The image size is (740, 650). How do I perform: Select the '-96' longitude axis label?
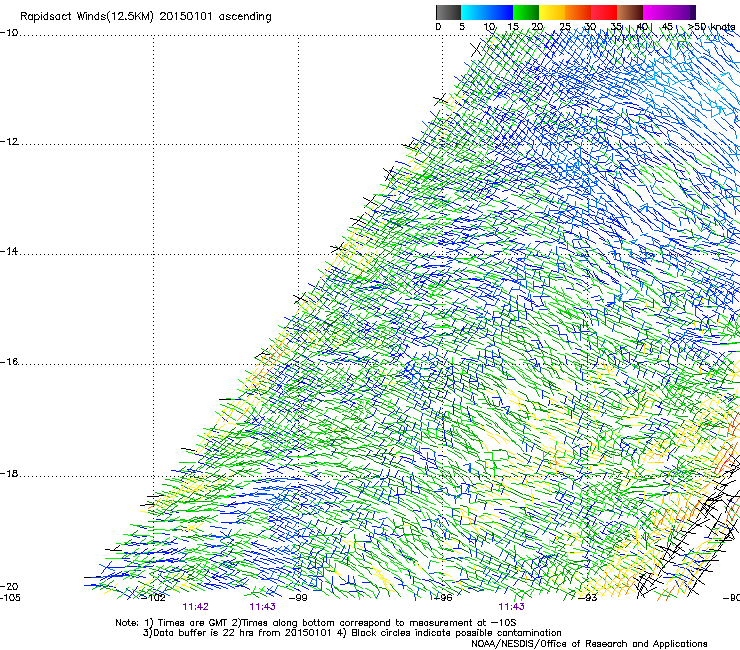click(x=443, y=598)
